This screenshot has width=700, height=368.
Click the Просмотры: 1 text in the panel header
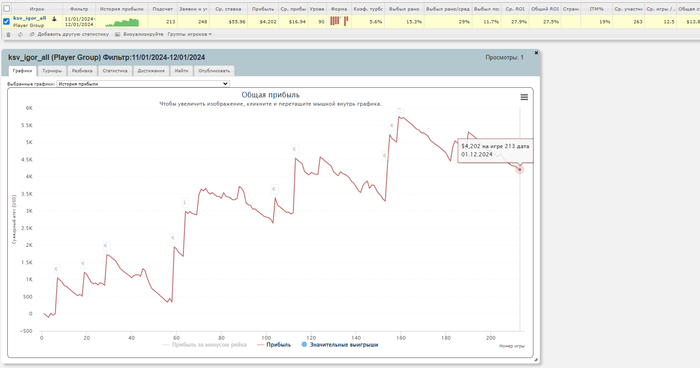click(x=504, y=57)
